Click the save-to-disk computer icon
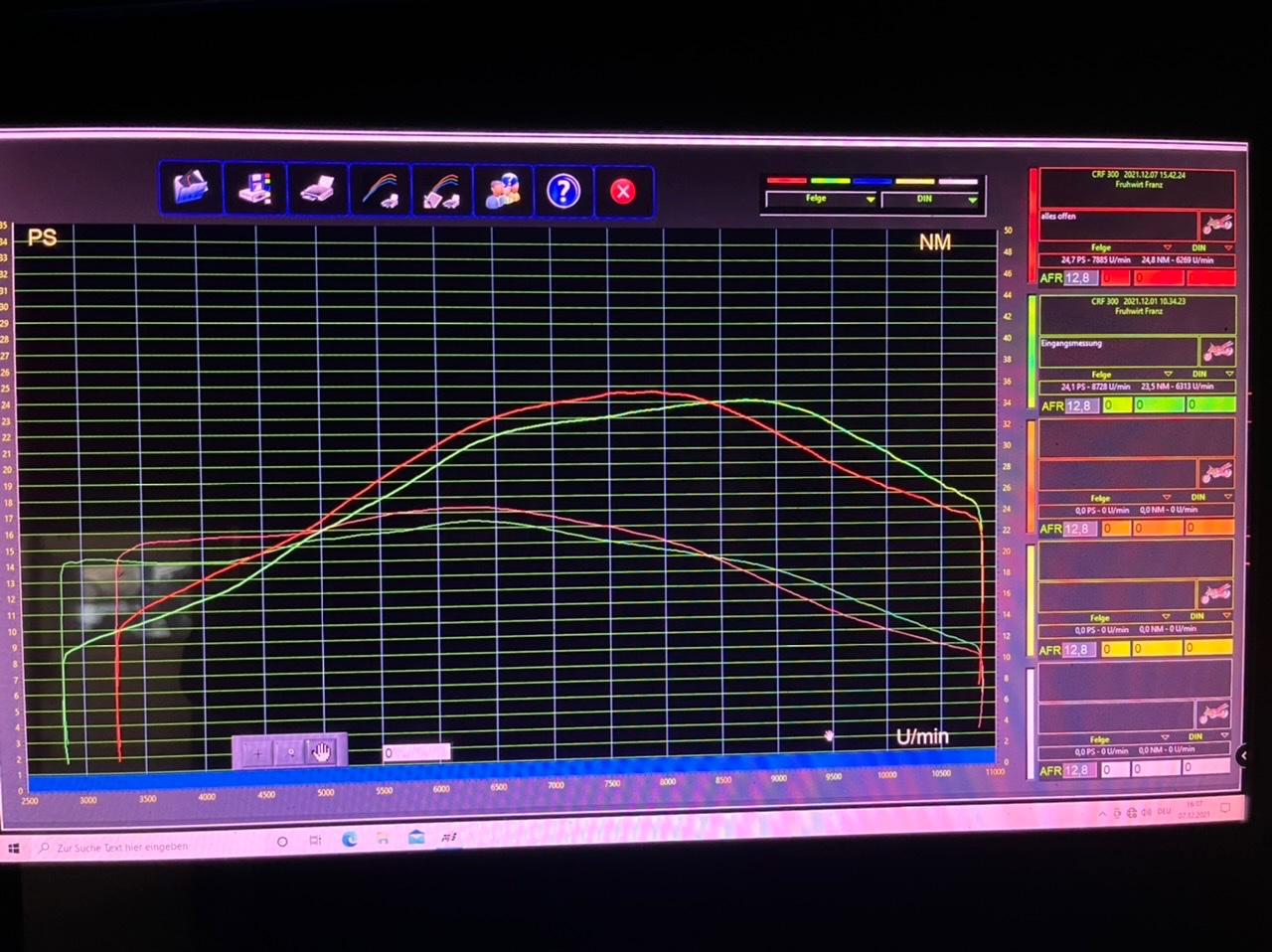The height and width of the screenshot is (952, 1272). click(255, 188)
